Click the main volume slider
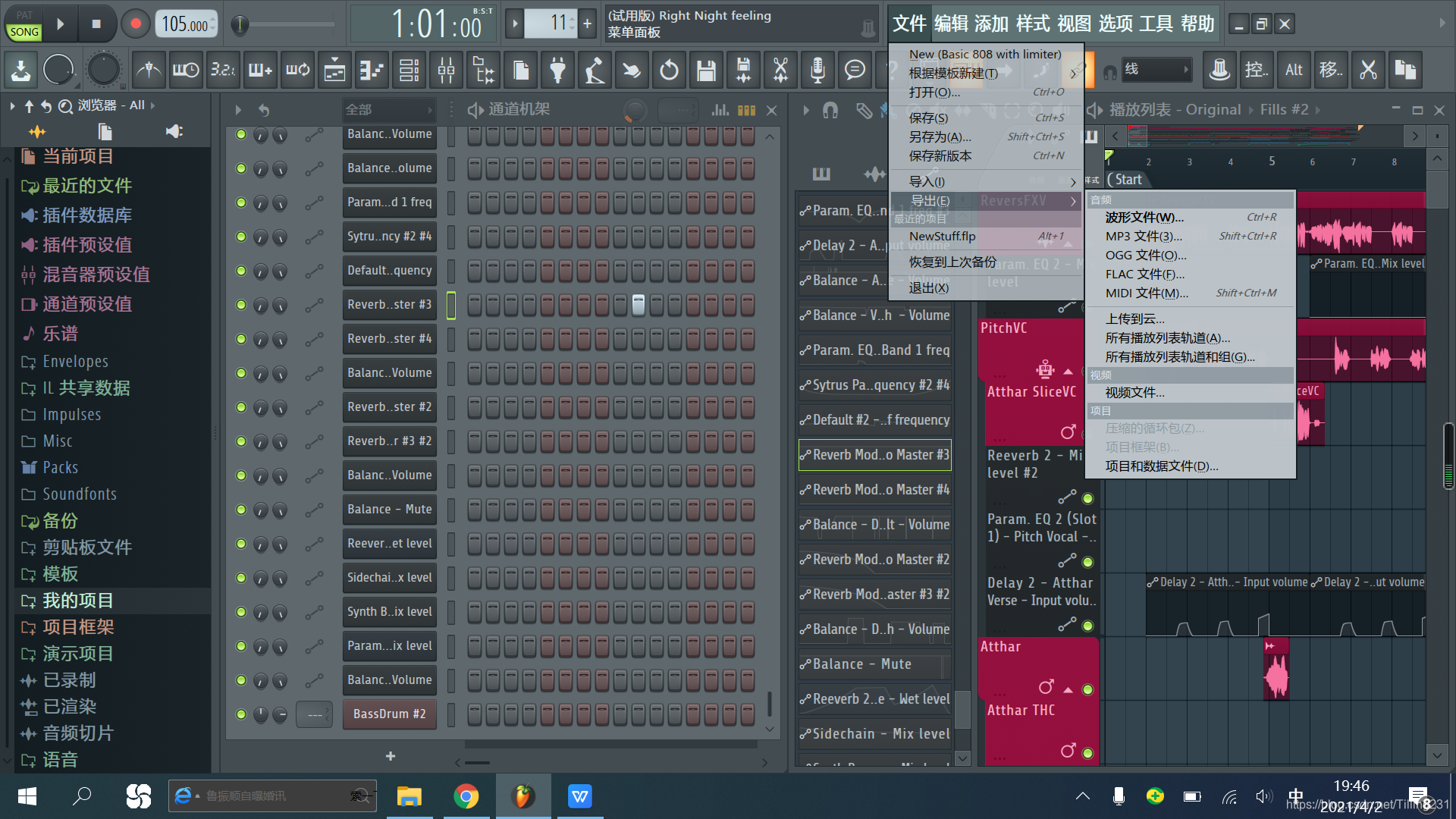The width and height of the screenshot is (1456, 819). pos(240,25)
